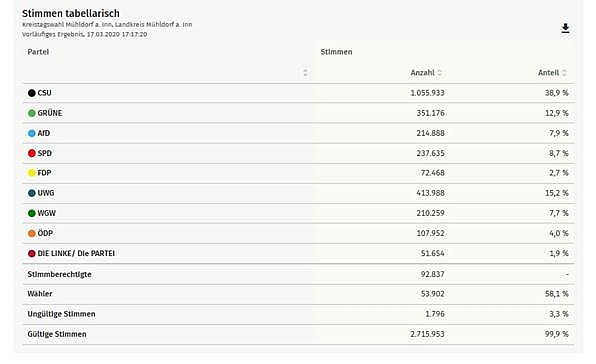This screenshot has height=364, width=596.
Task: Click the orange ÖDP party dot
Action: (32, 233)
